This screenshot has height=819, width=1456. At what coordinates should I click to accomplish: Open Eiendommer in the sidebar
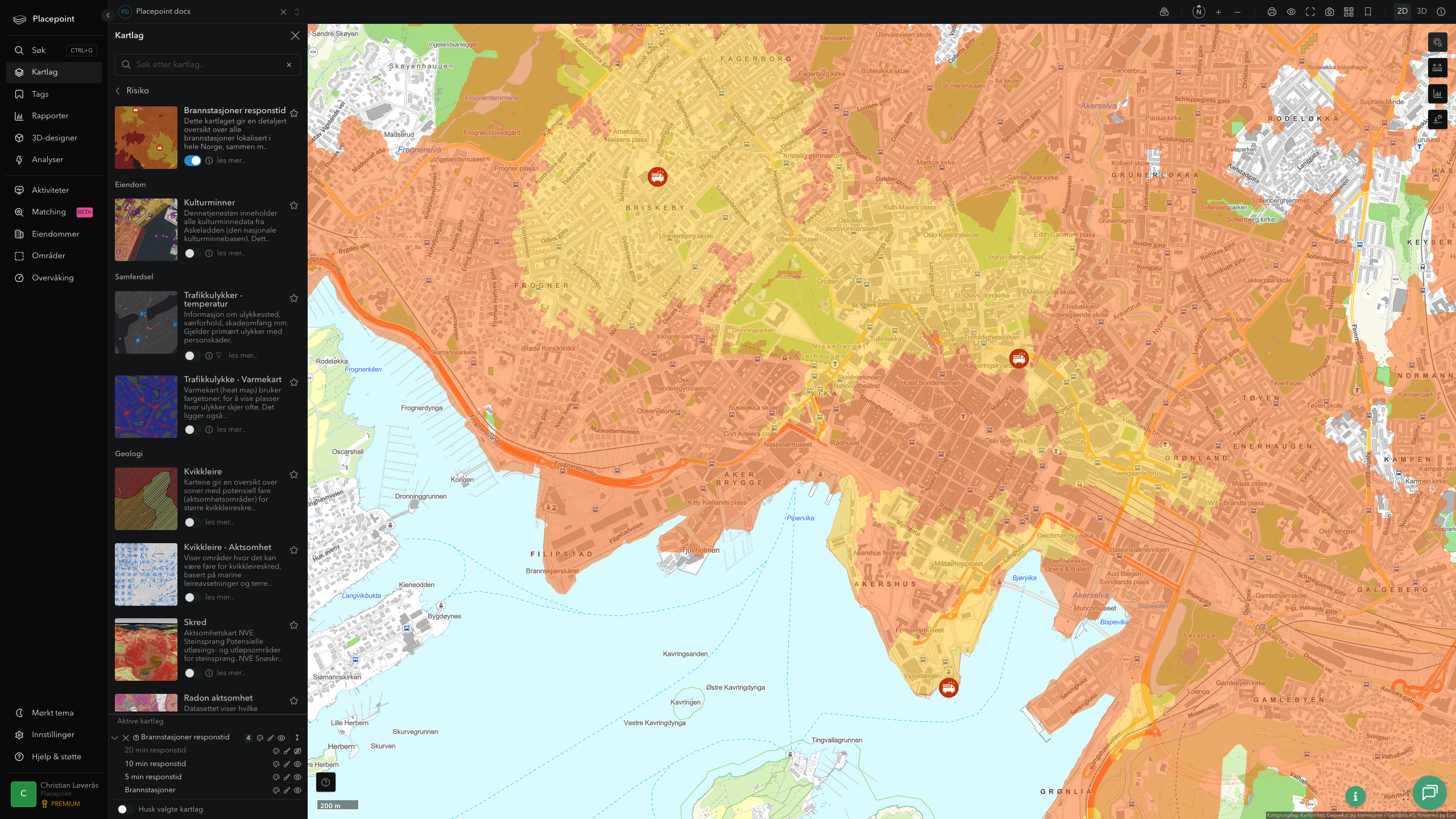tap(54, 234)
